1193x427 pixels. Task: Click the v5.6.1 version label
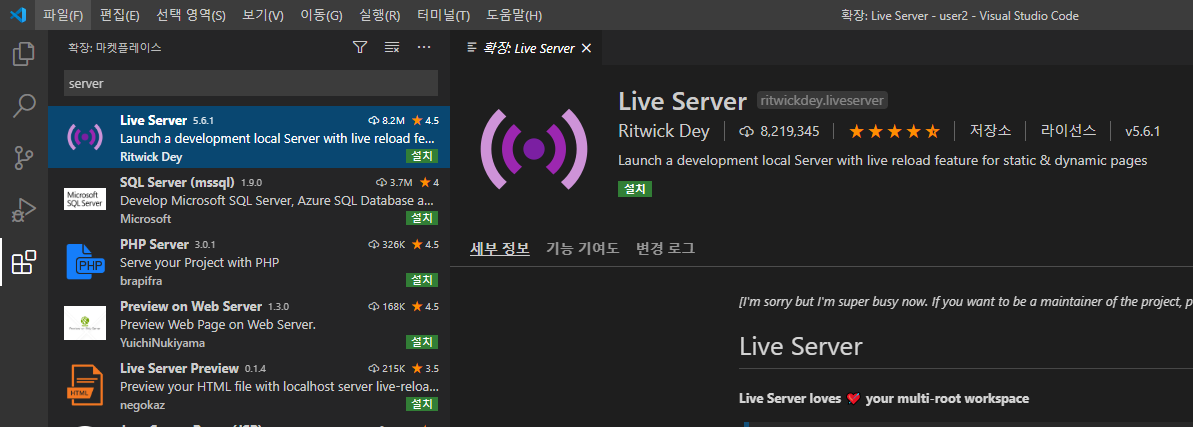pos(1143,131)
